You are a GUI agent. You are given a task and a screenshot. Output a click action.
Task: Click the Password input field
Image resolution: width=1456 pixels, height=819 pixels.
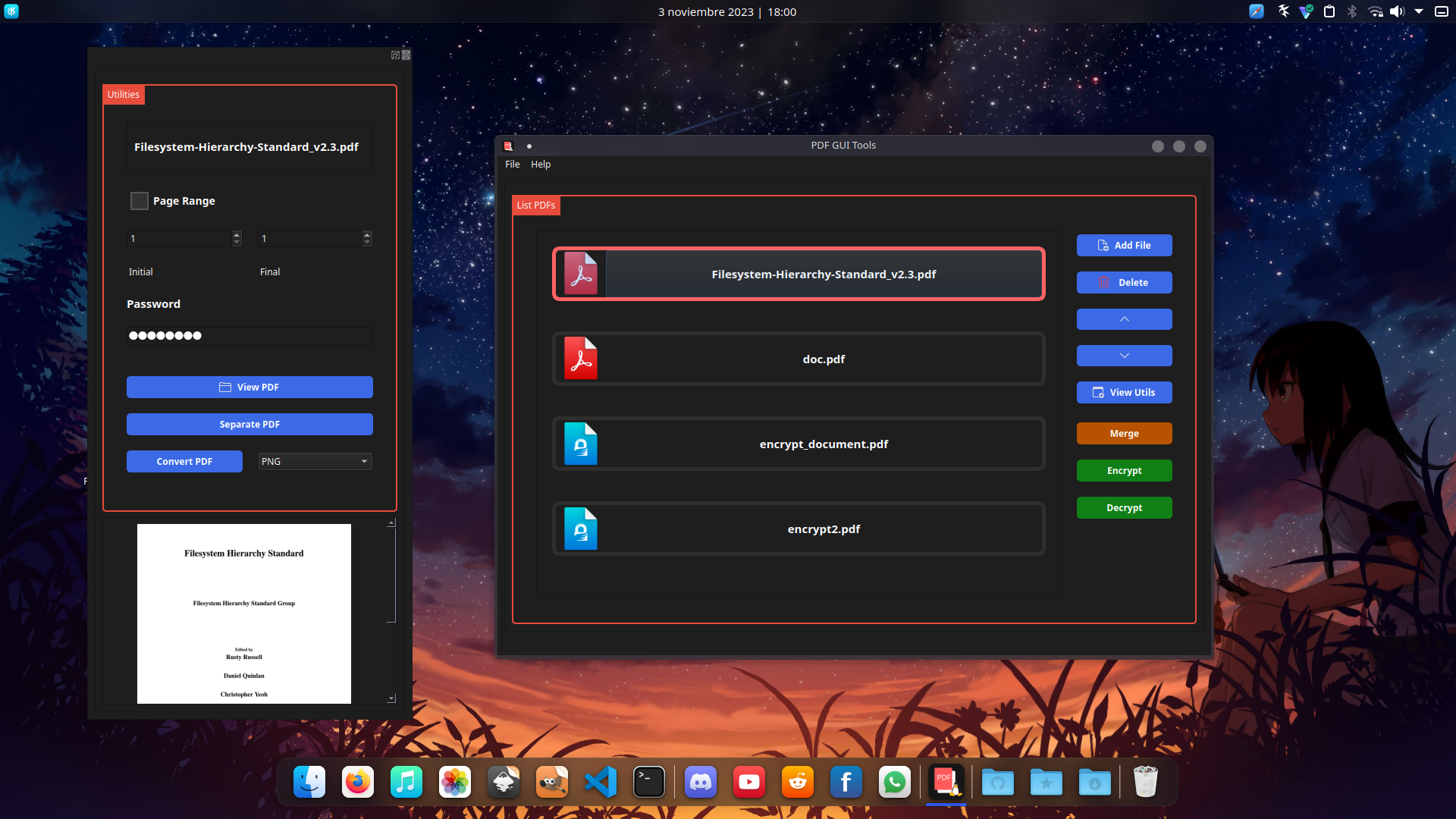(249, 335)
